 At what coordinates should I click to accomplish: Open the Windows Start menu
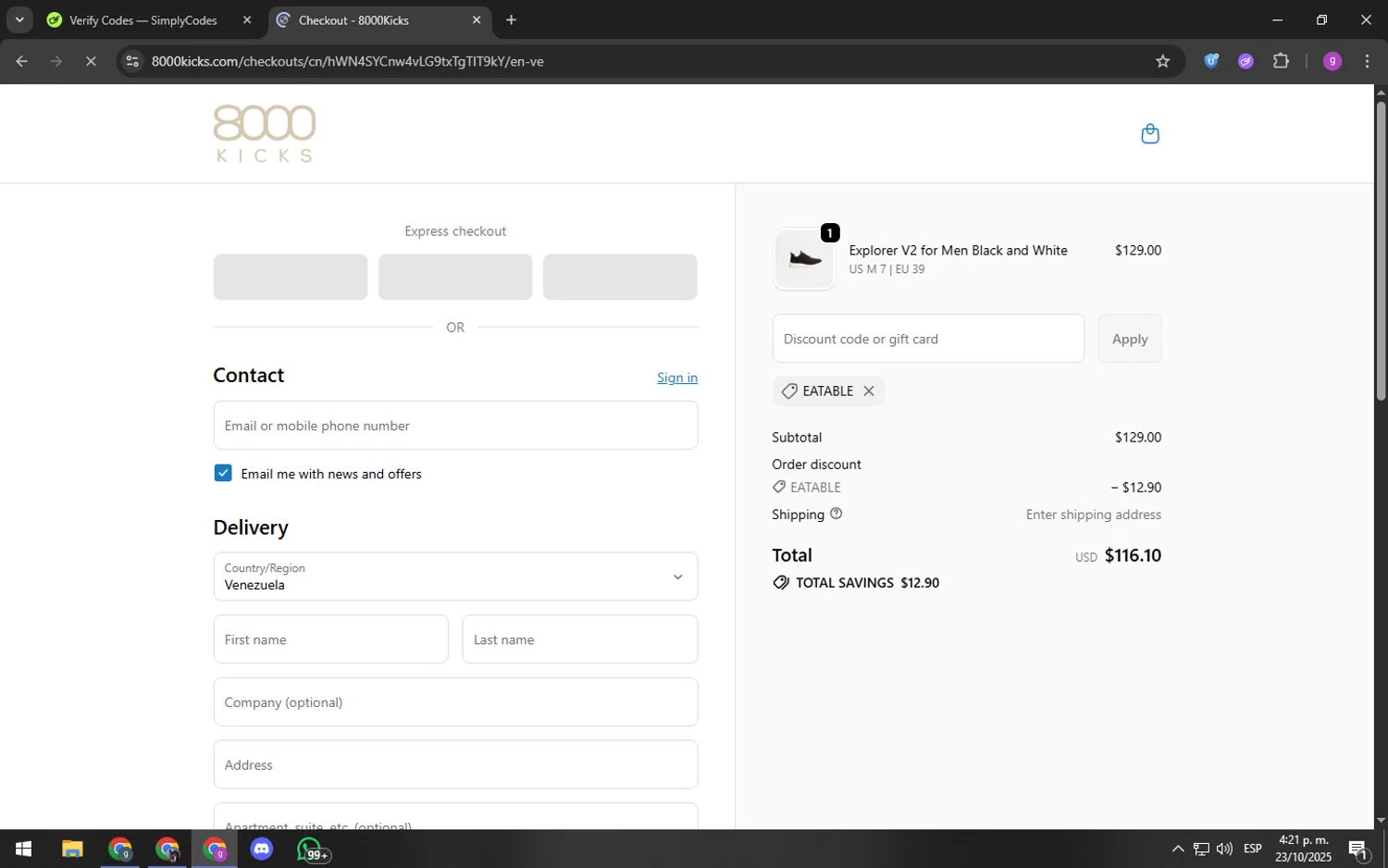[23, 849]
